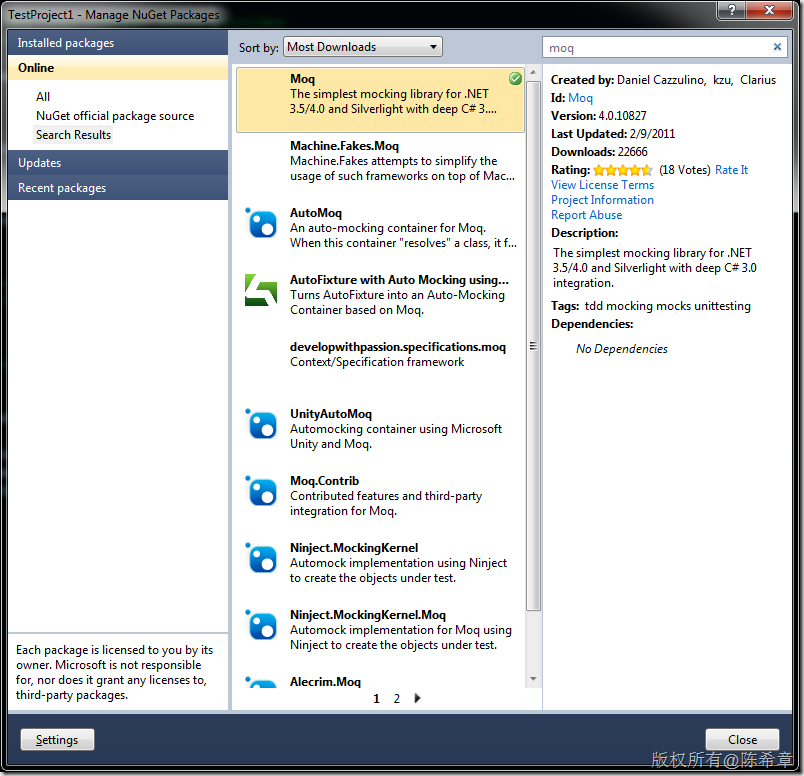This screenshot has height=776, width=804.
Task: Click the Created by Daniel Cazzulino line
Action: point(663,80)
